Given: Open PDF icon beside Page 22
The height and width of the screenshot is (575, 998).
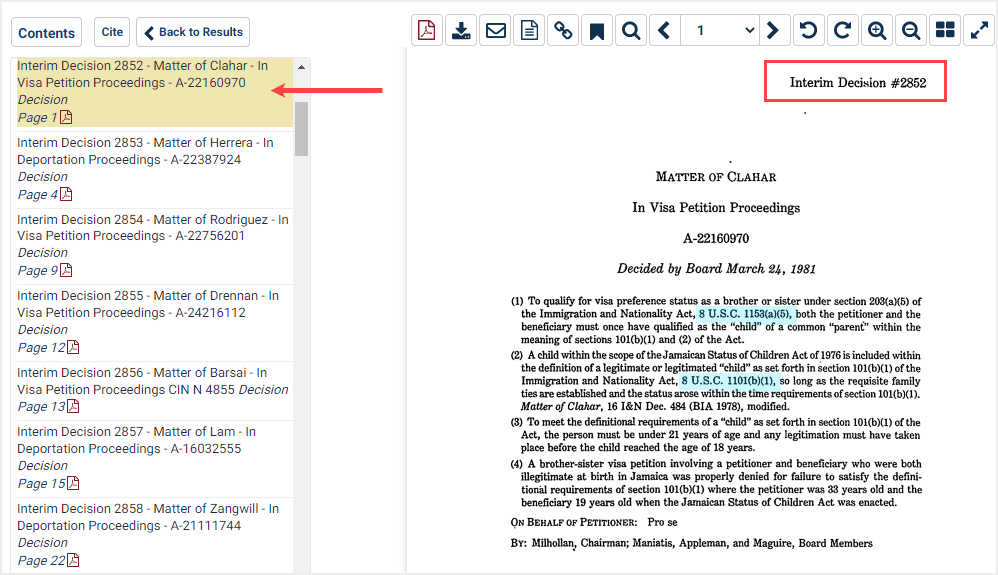Looking at the screenshot, I should (73, 560).
